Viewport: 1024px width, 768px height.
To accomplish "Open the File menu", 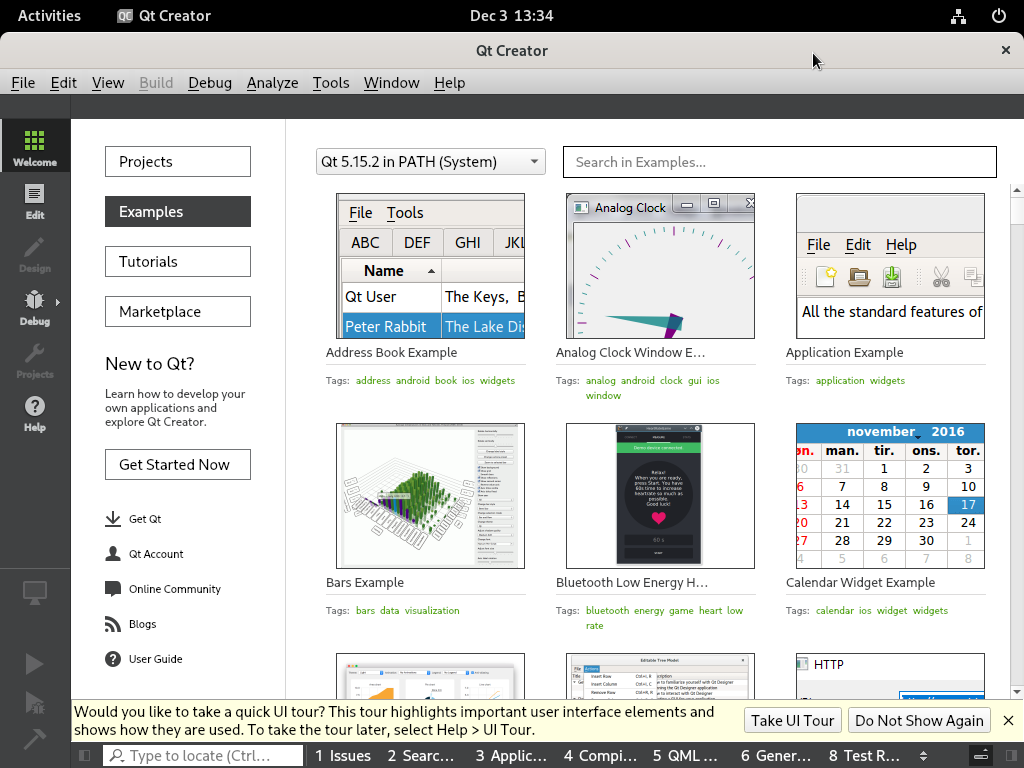I will pyautogui.click(x=23, y=83).
